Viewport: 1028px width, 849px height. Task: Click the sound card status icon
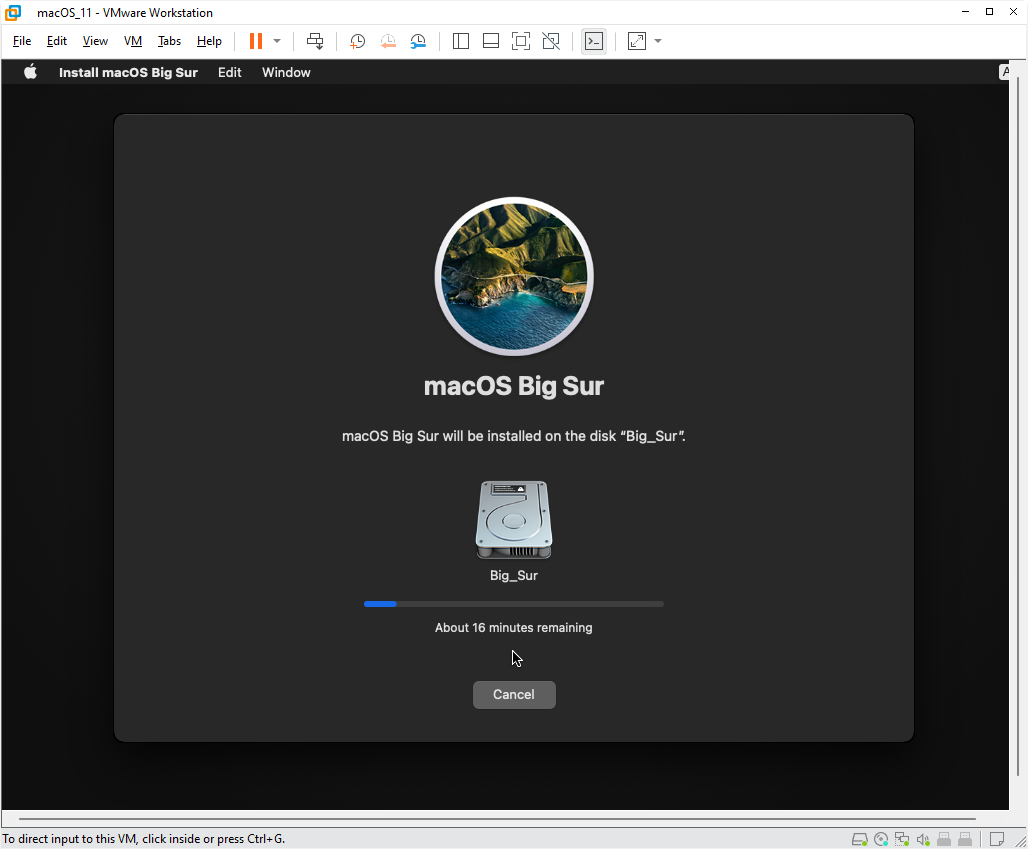click(x=923, y=839)
